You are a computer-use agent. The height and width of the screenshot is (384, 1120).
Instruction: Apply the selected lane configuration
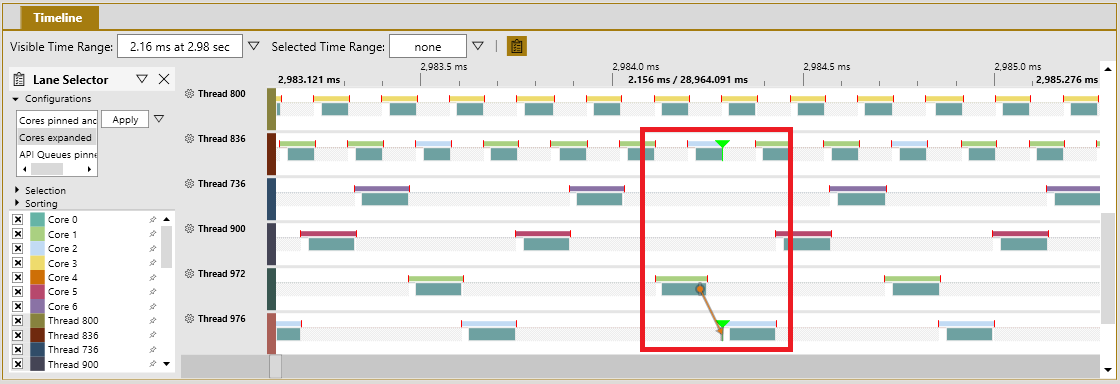(x=125, y=119)
